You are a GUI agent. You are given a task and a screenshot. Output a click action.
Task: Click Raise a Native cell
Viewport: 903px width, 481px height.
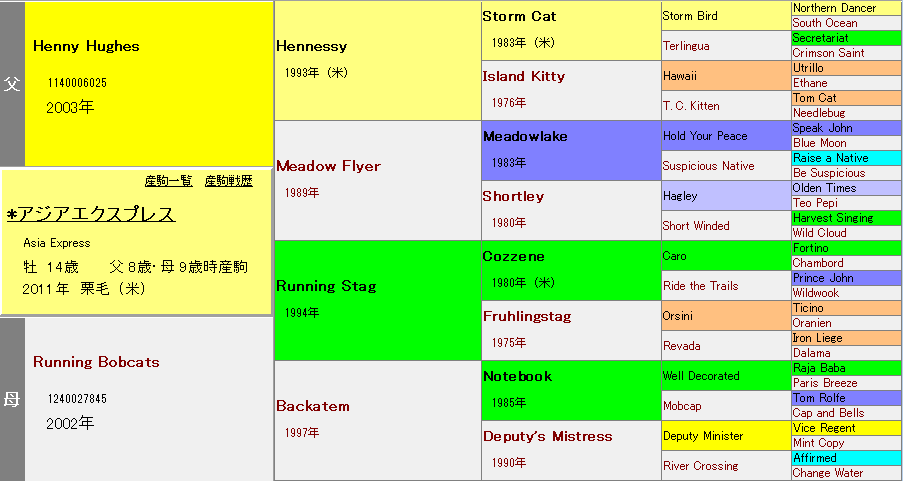click(x=830, y=158)
